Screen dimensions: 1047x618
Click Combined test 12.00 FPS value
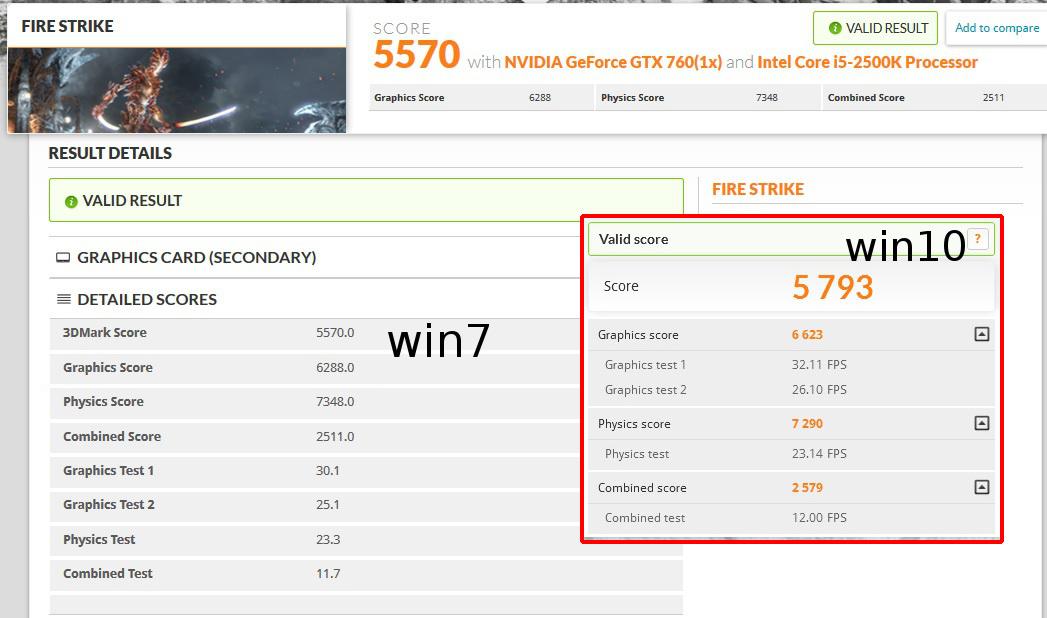point(819,518)
